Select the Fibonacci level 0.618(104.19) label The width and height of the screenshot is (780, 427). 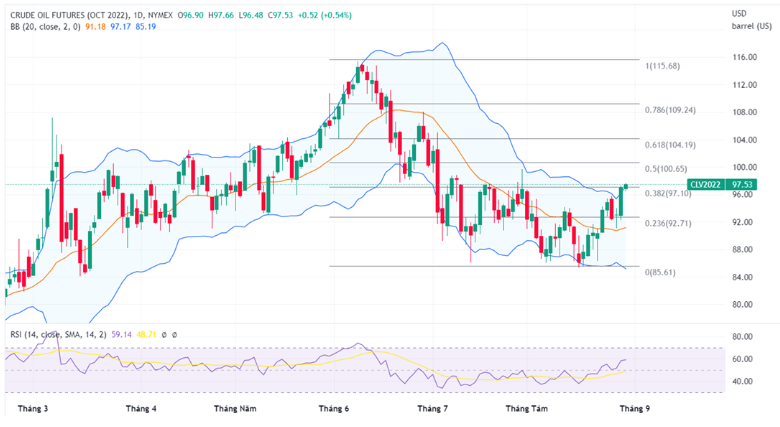pyautogui.click(x=670, y=145)
